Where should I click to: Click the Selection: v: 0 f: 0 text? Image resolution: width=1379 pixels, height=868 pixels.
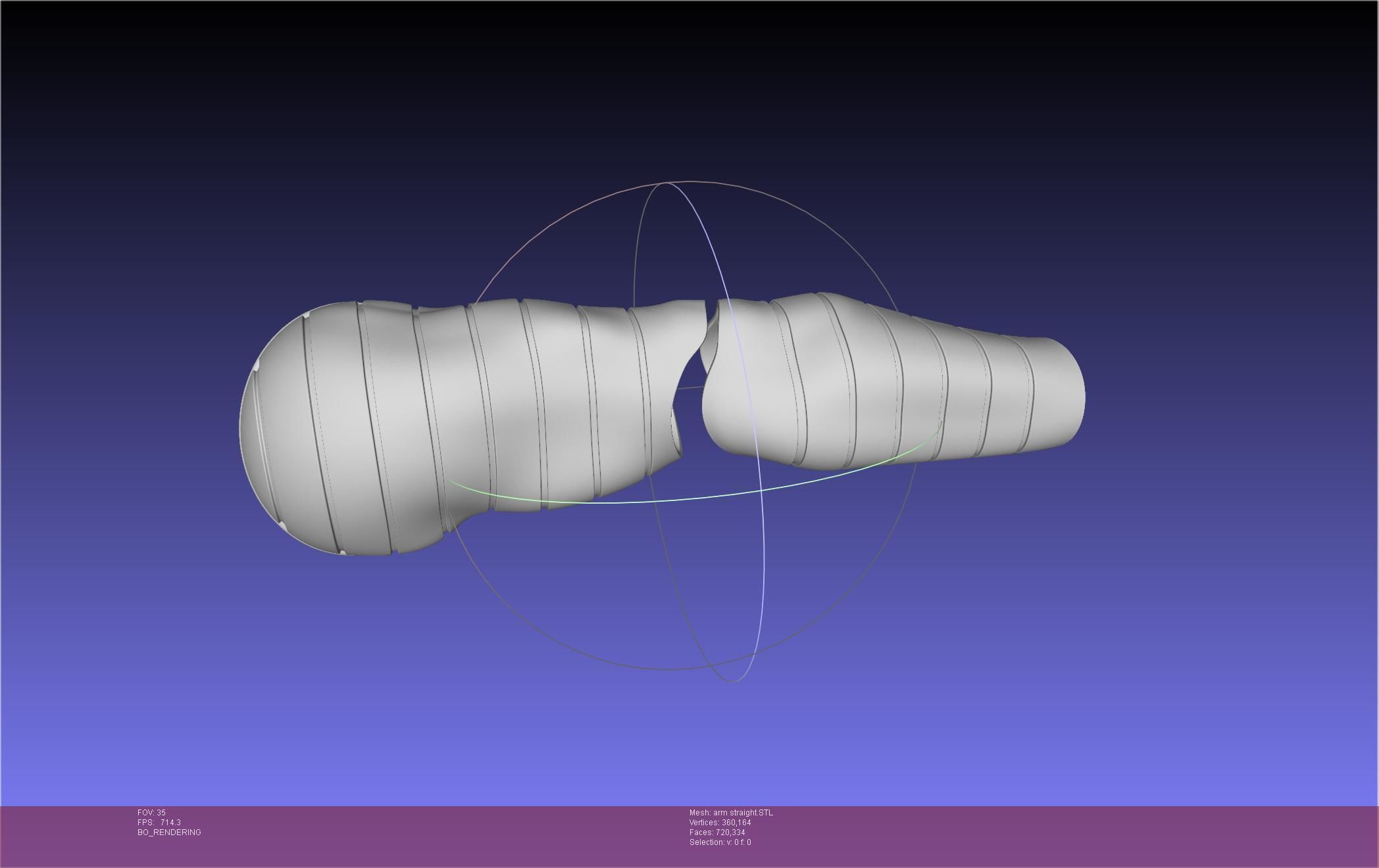(x=720, y=842)
